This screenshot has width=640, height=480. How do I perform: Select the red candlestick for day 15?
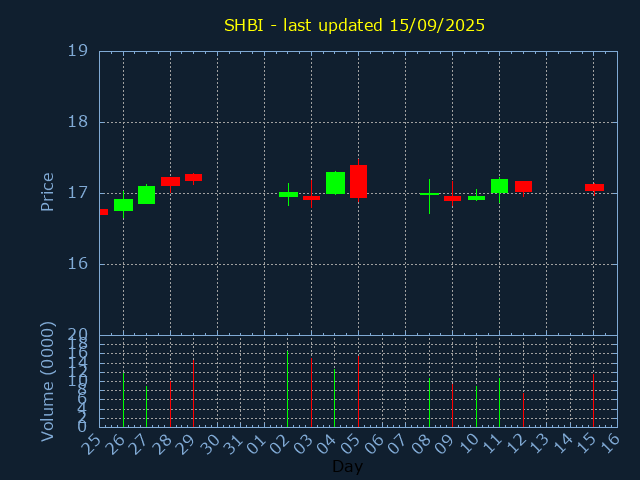pos(594,187)
